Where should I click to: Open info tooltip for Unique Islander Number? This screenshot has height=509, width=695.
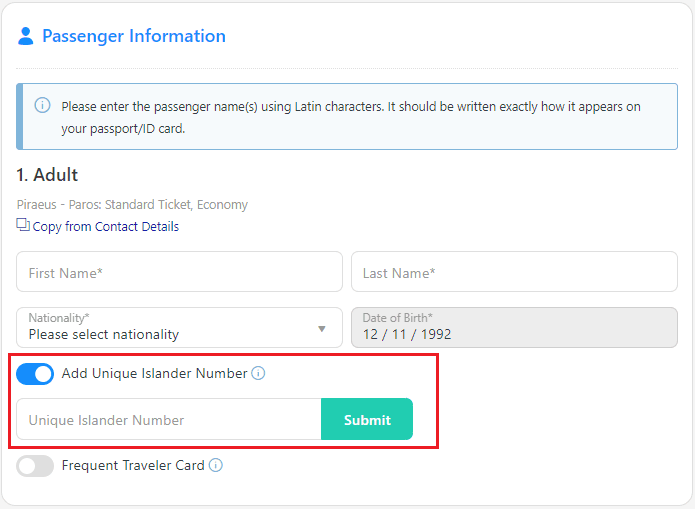coord(258,373)
